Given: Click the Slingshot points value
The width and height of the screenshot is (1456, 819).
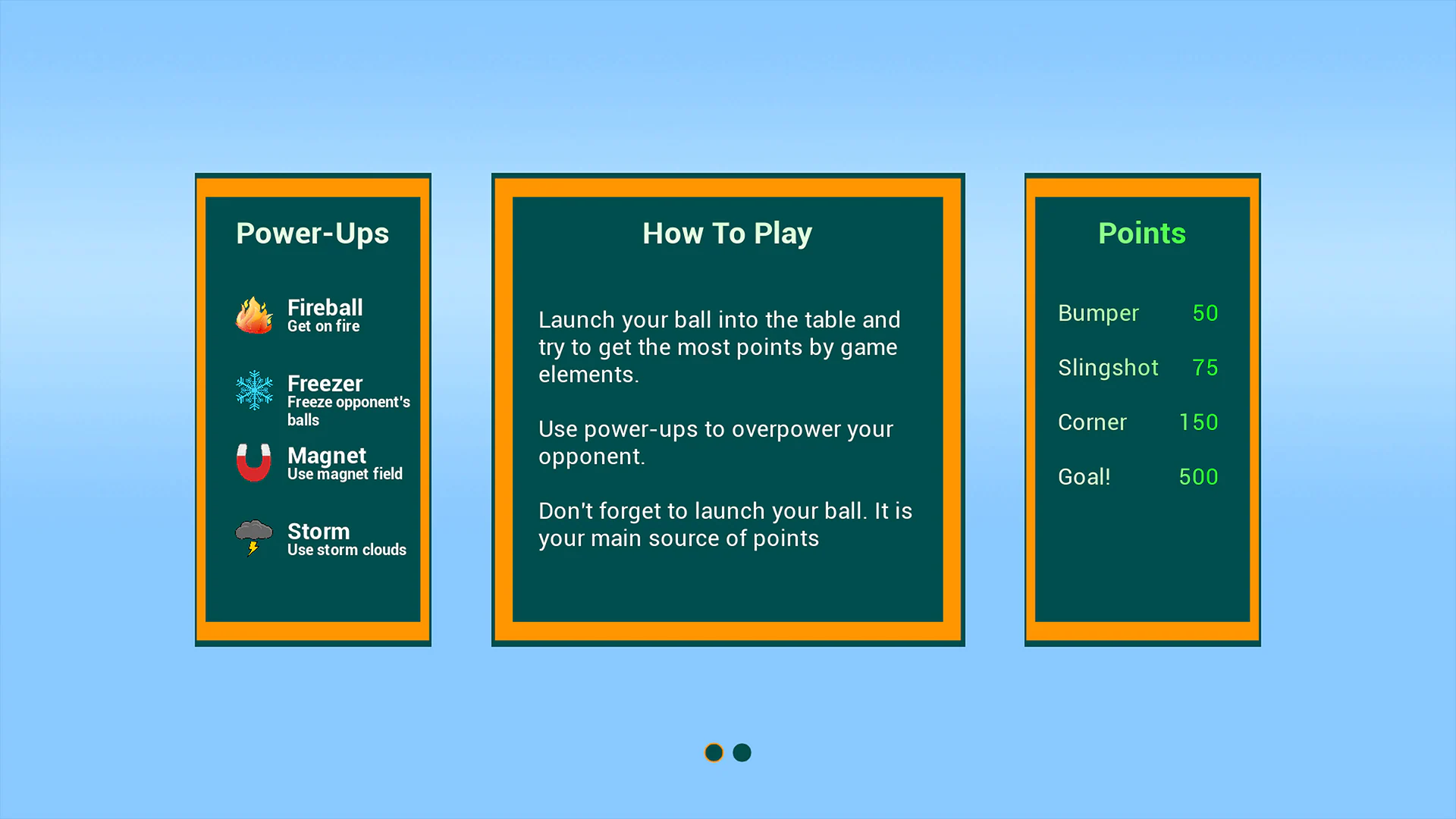Looking at the screenshot, I should click(1204, 367).
